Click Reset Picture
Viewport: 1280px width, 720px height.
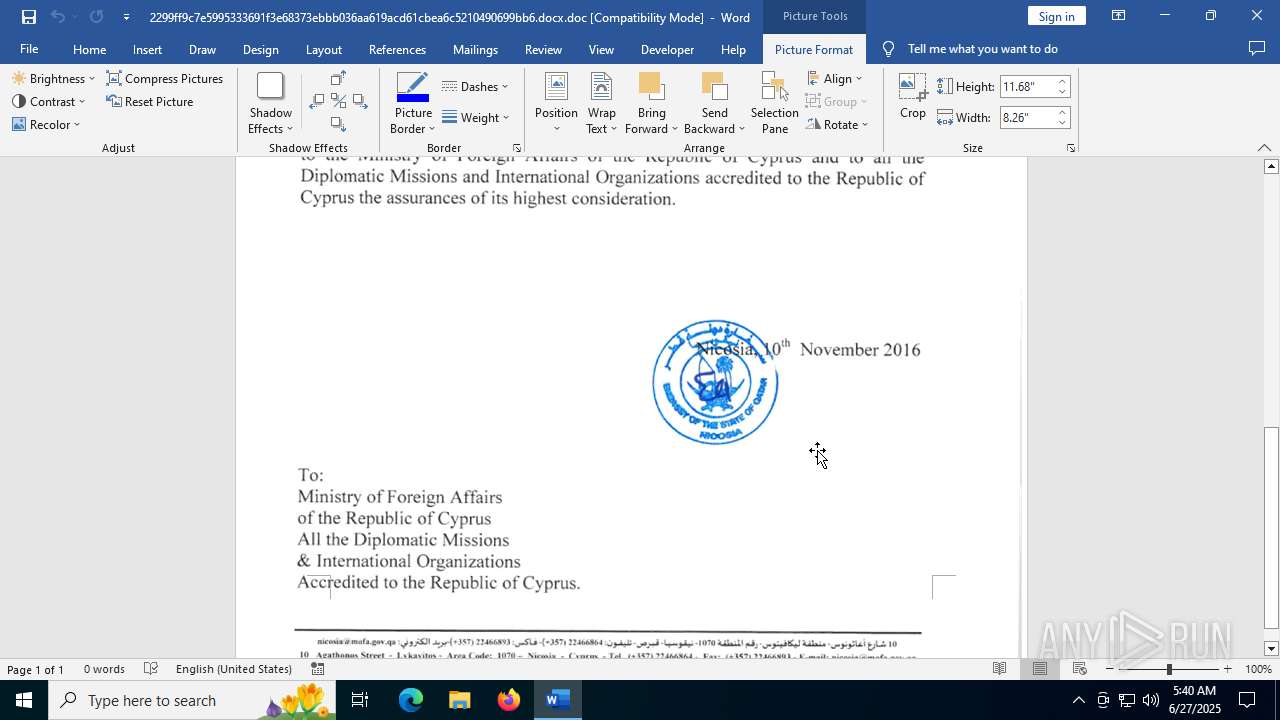[x=150, y=101]
